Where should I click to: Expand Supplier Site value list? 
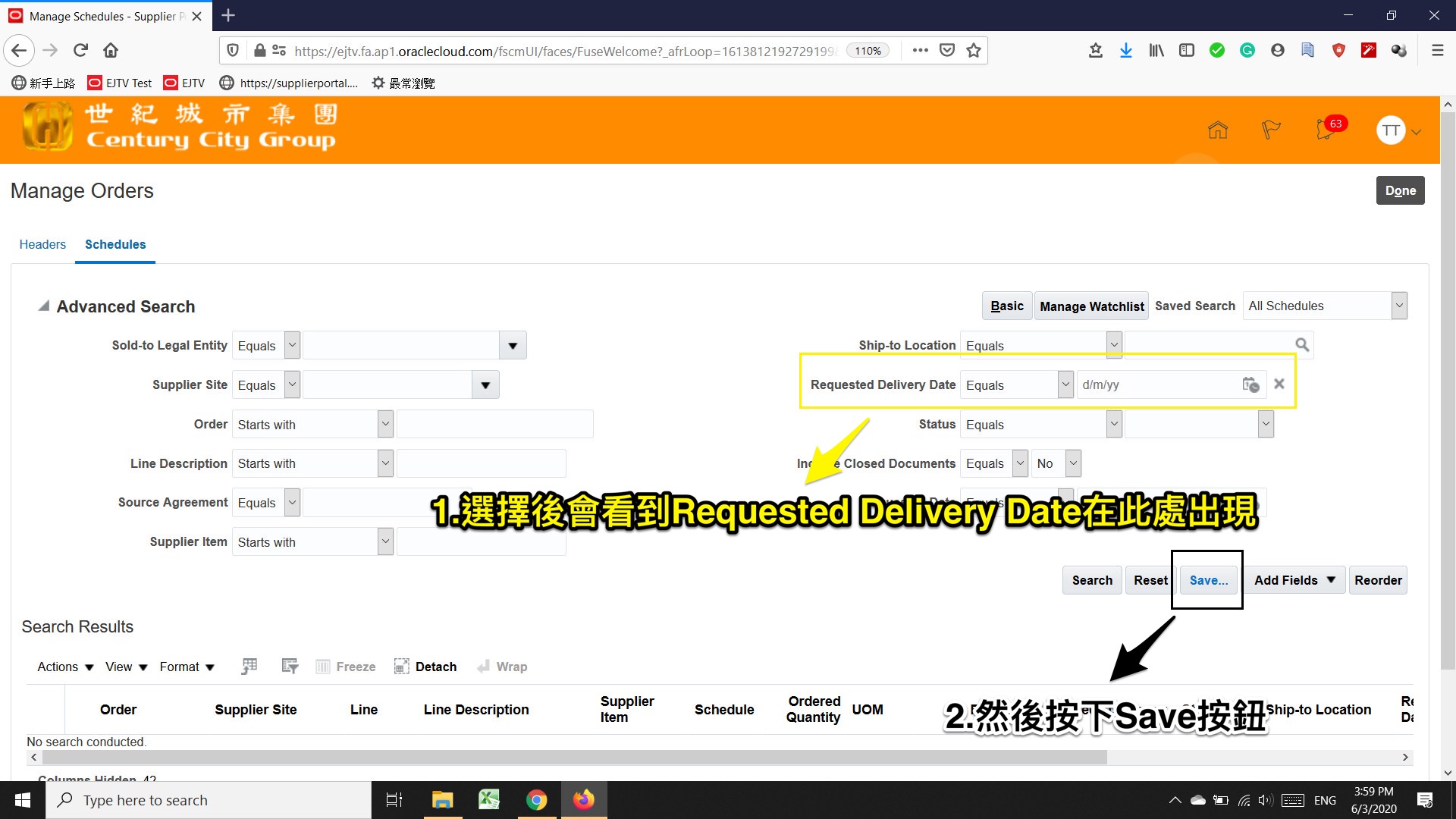[485, 384]
